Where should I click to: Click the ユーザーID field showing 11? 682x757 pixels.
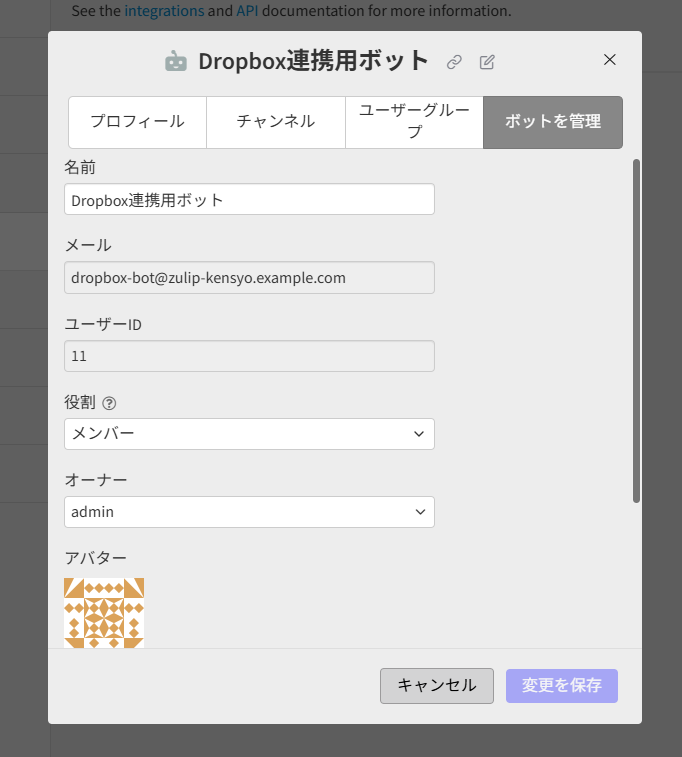(249, 356)
